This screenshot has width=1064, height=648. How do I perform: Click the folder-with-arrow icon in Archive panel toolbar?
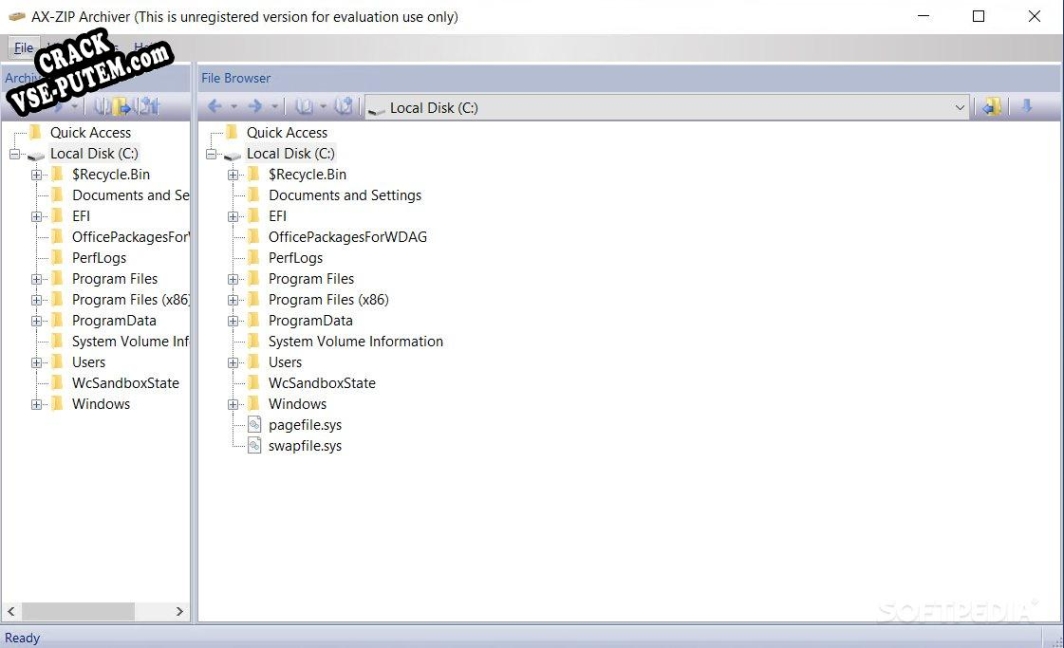pos(122,107)
